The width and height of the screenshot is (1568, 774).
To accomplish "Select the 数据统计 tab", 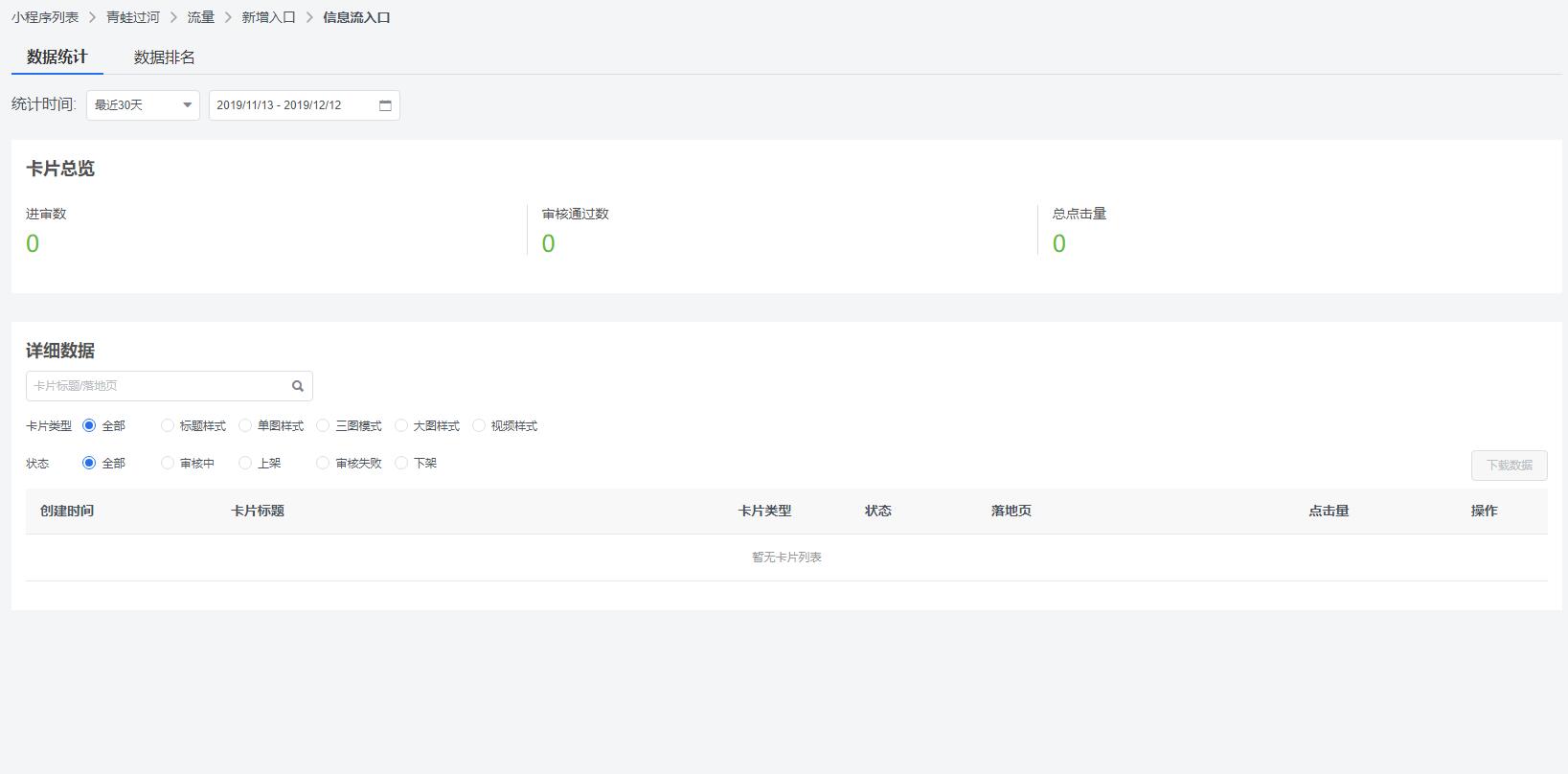I will [x=57, y=57].
